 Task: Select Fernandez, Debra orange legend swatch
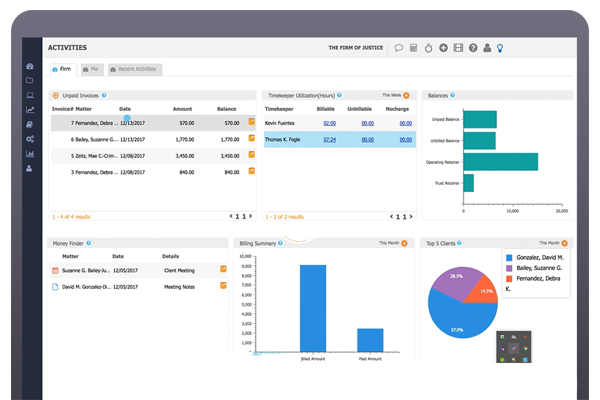509,279
